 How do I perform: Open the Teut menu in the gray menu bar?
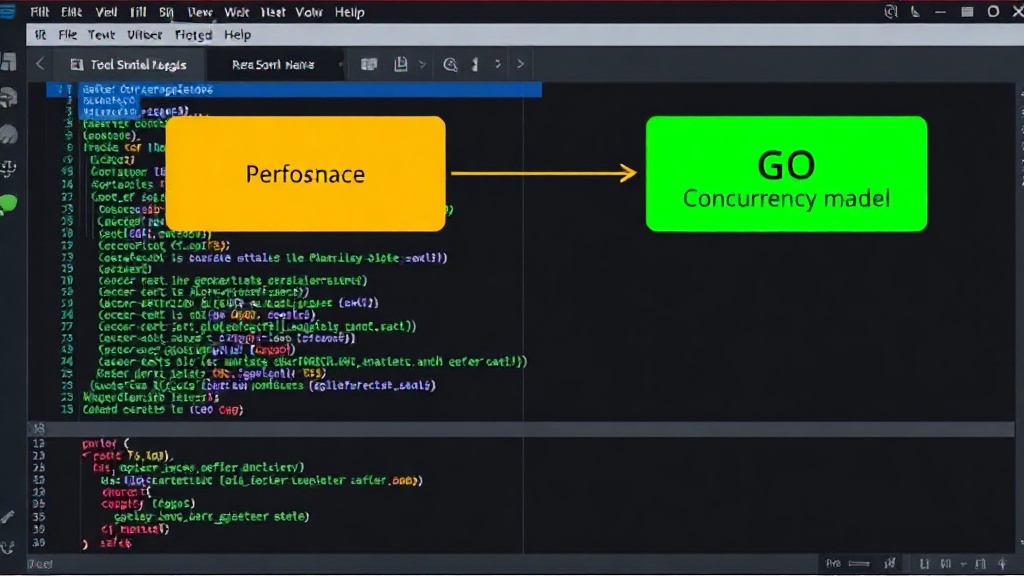coord(101,35)
